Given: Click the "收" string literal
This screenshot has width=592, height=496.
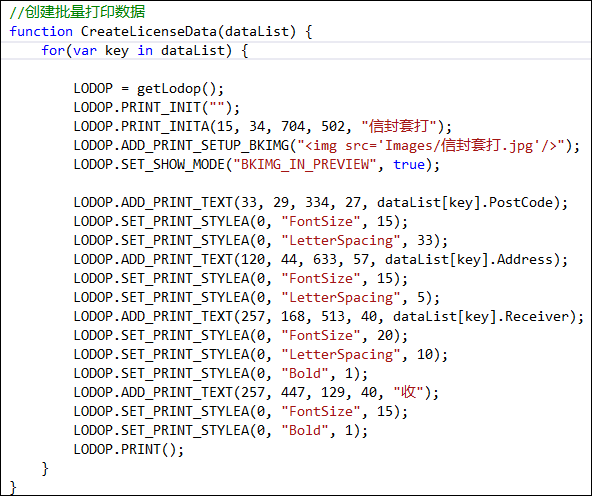Looking at the screenshot, I should [409, 392].
